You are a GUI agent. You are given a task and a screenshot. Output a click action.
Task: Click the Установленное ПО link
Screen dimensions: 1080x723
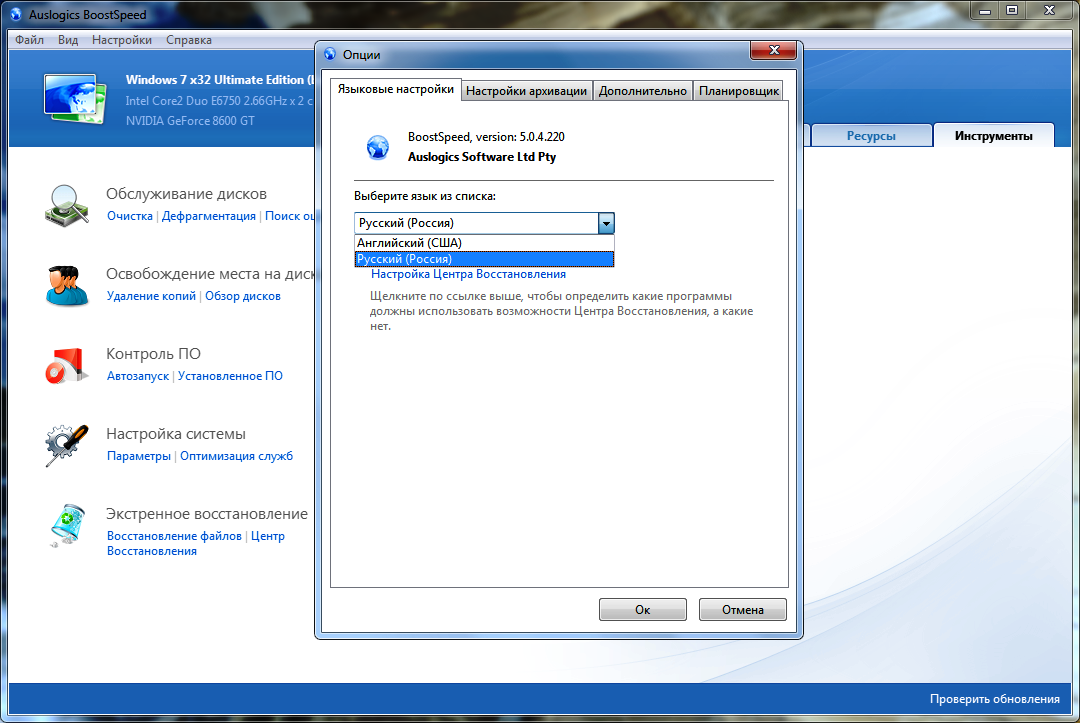[230, 376]
